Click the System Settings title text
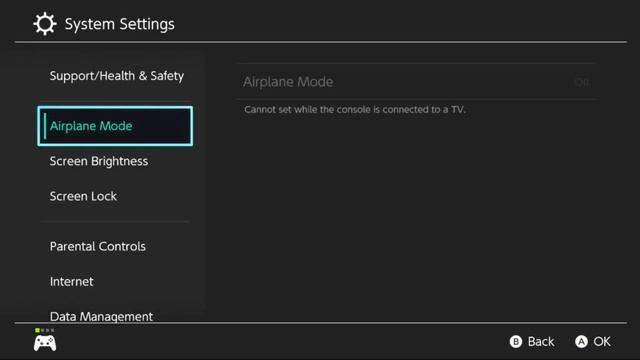Screen dimensions: 640x360 (x=120, y=24)
